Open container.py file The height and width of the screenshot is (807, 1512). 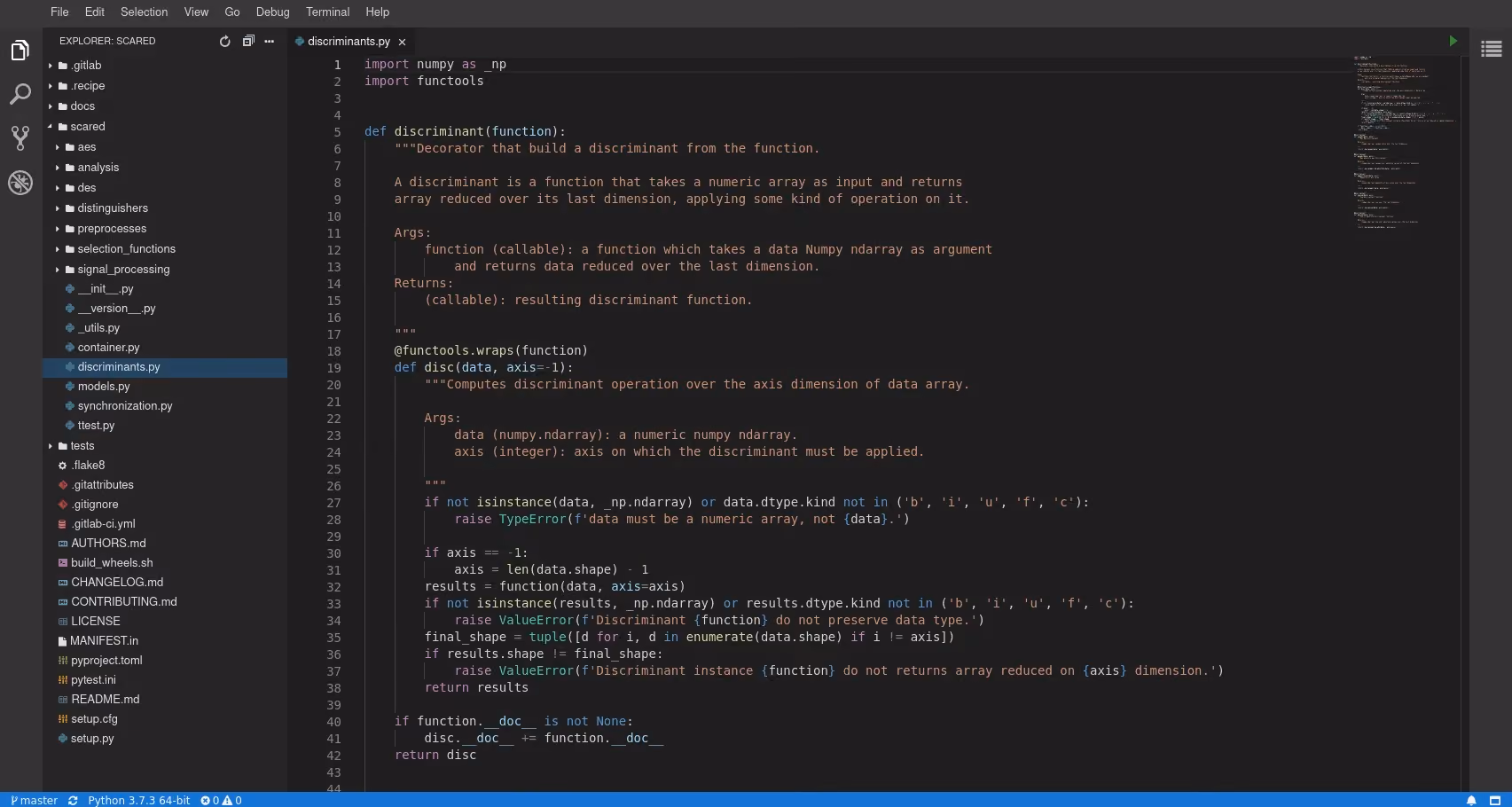point(165,348)
